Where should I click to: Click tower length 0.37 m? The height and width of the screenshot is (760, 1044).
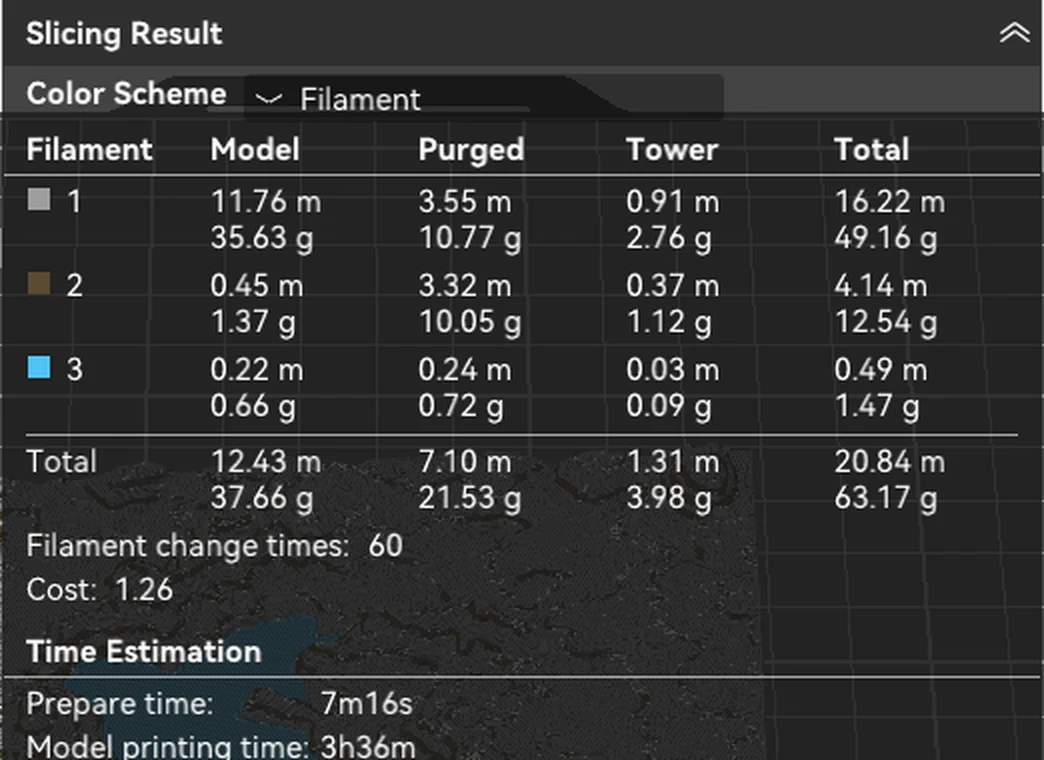point(672,286)
